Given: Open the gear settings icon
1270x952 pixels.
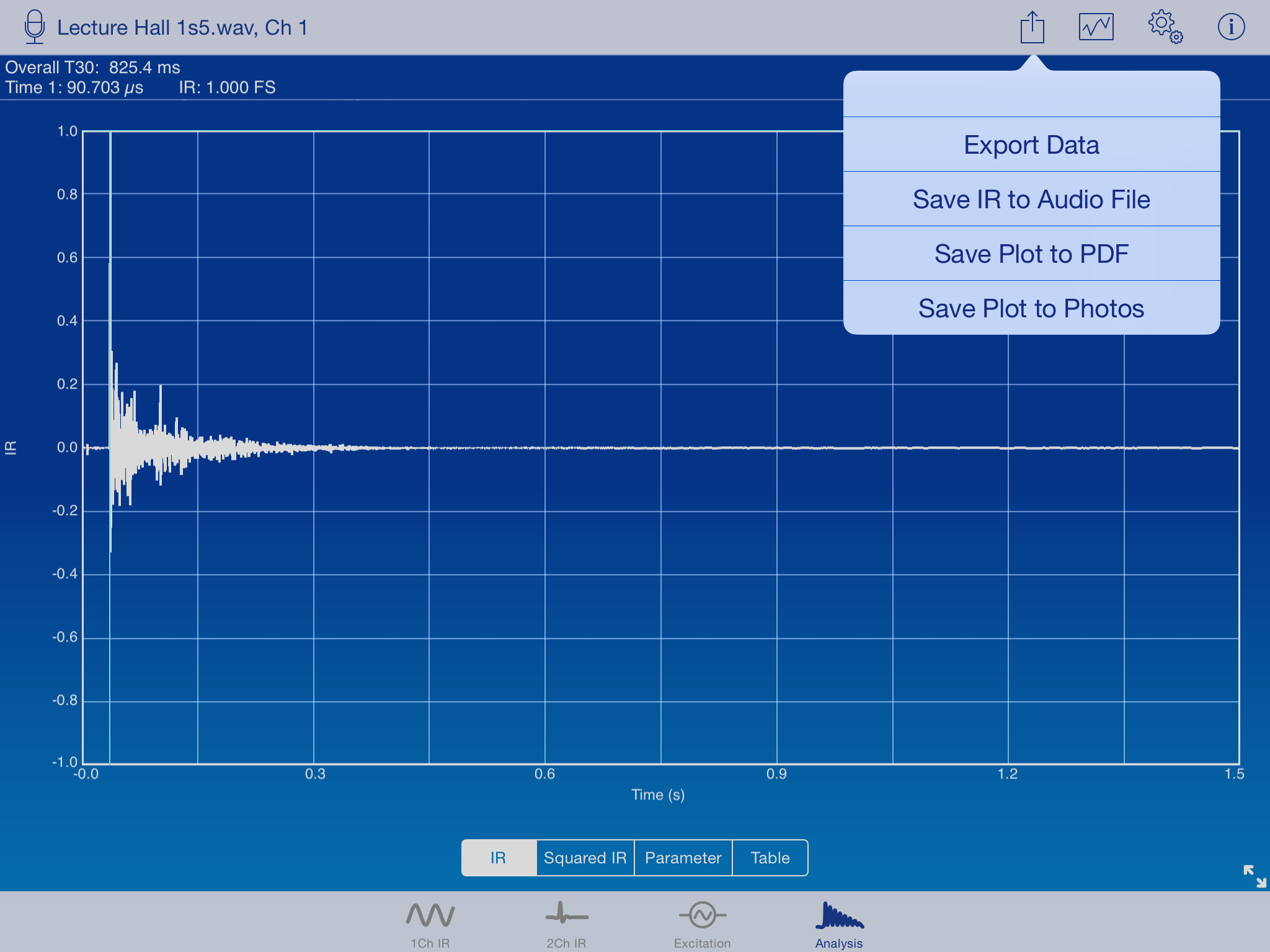Looking at the screenshot, I should 1165,27.
